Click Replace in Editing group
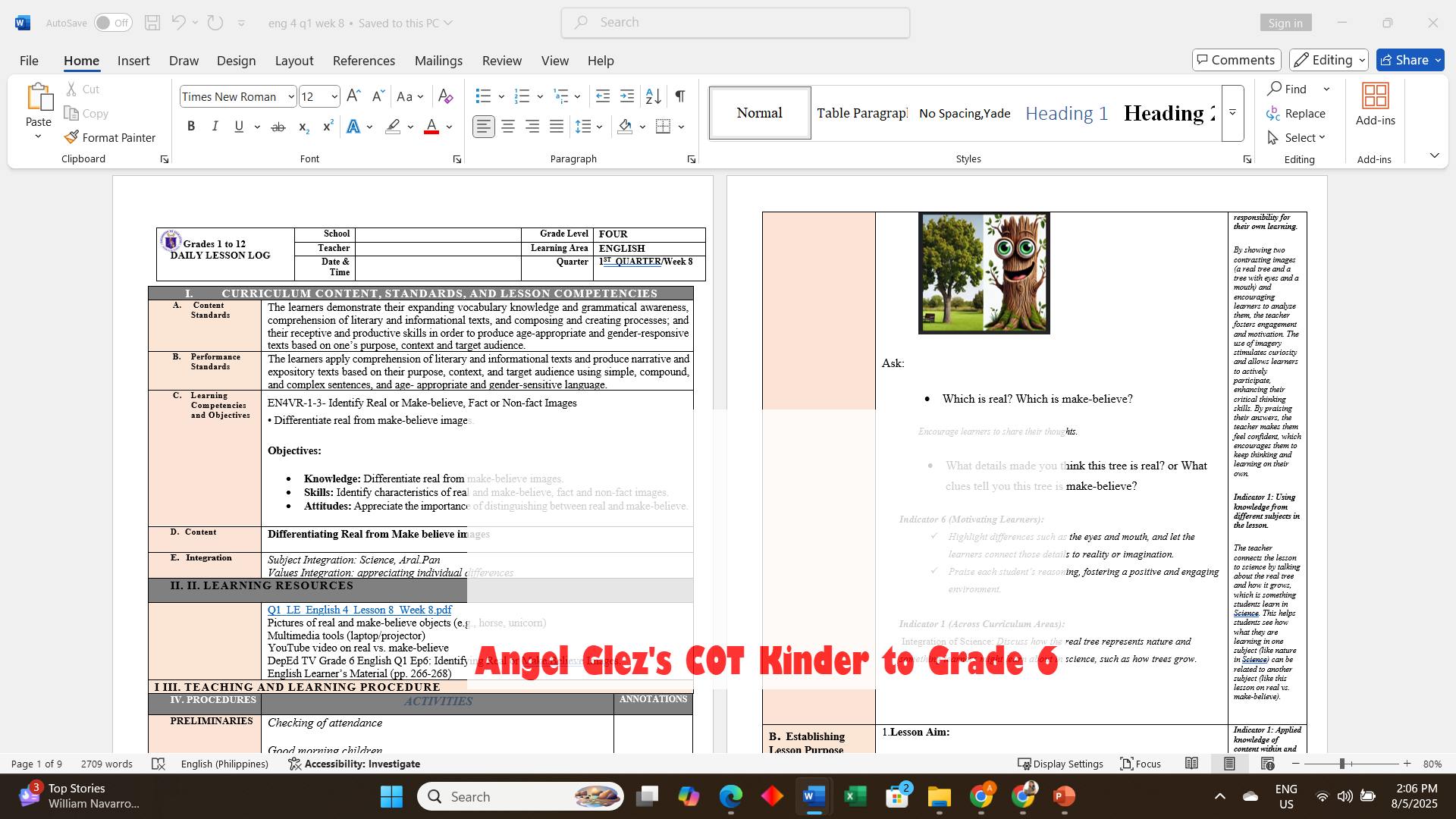Image resolution: width=1456 pixels, height=819 pixels. point(1296,113)
